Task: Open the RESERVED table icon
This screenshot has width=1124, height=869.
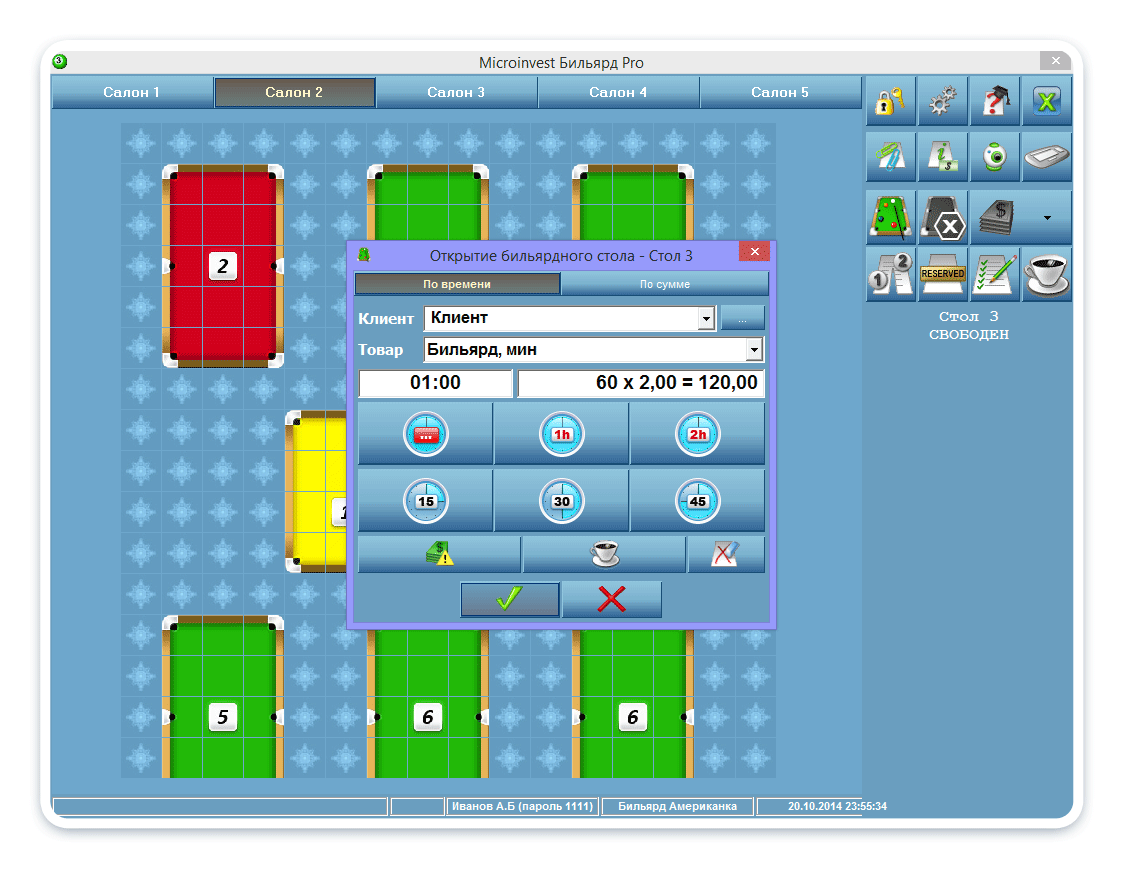Action: click(x=942, y=275)
